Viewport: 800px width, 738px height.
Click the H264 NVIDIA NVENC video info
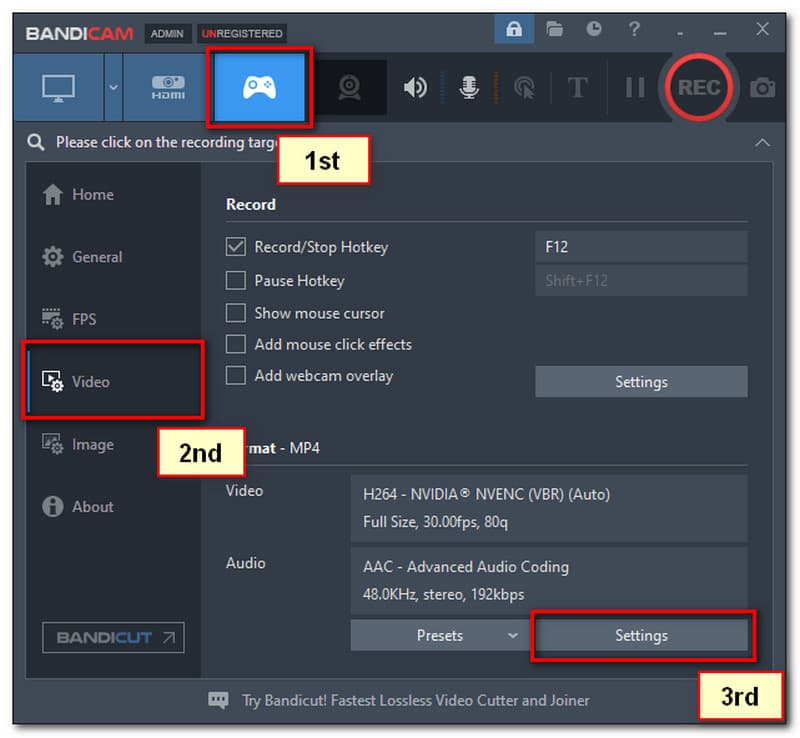[549, 508]
